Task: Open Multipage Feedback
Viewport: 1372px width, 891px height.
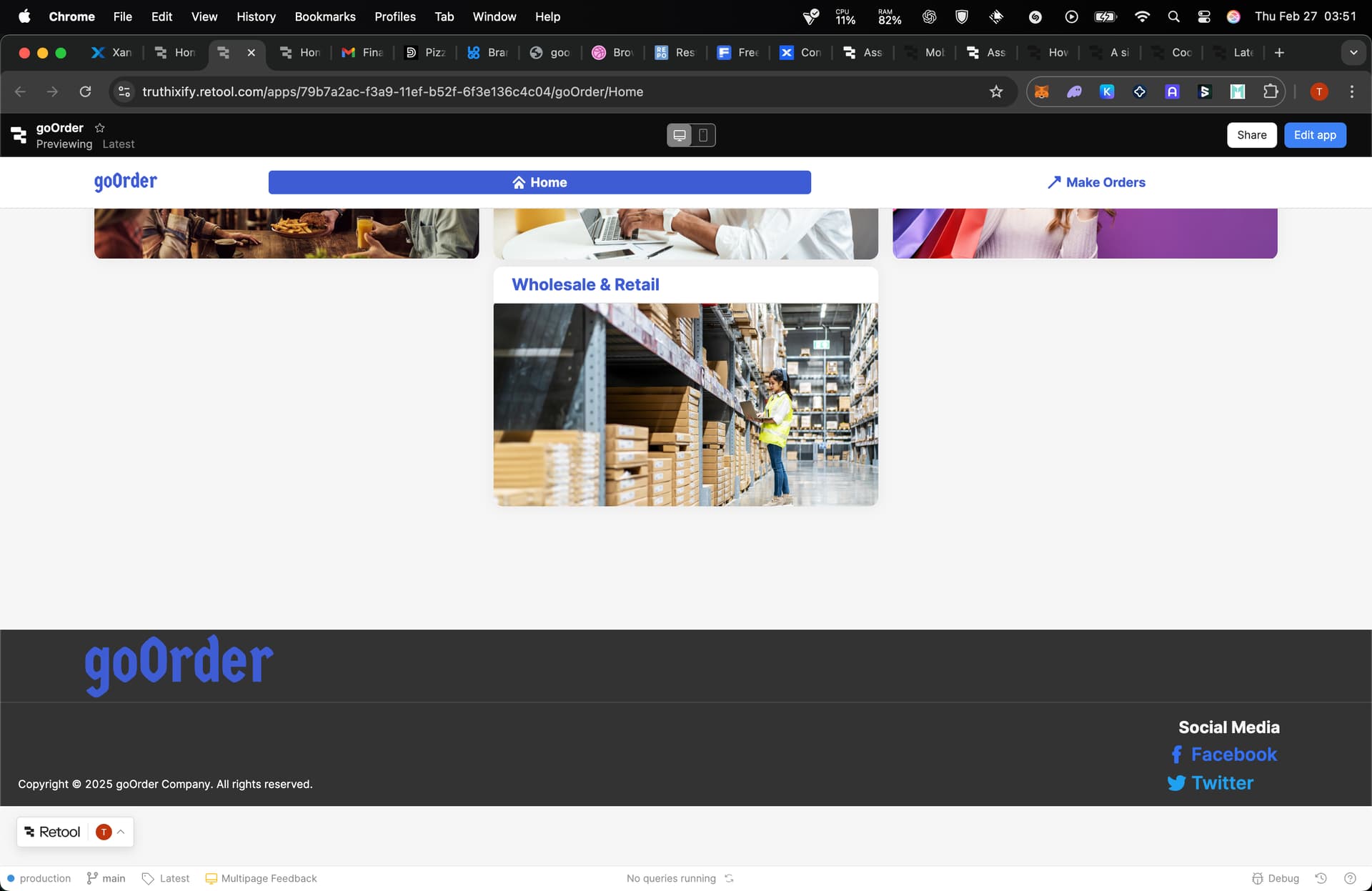Action: click(261, 878)
